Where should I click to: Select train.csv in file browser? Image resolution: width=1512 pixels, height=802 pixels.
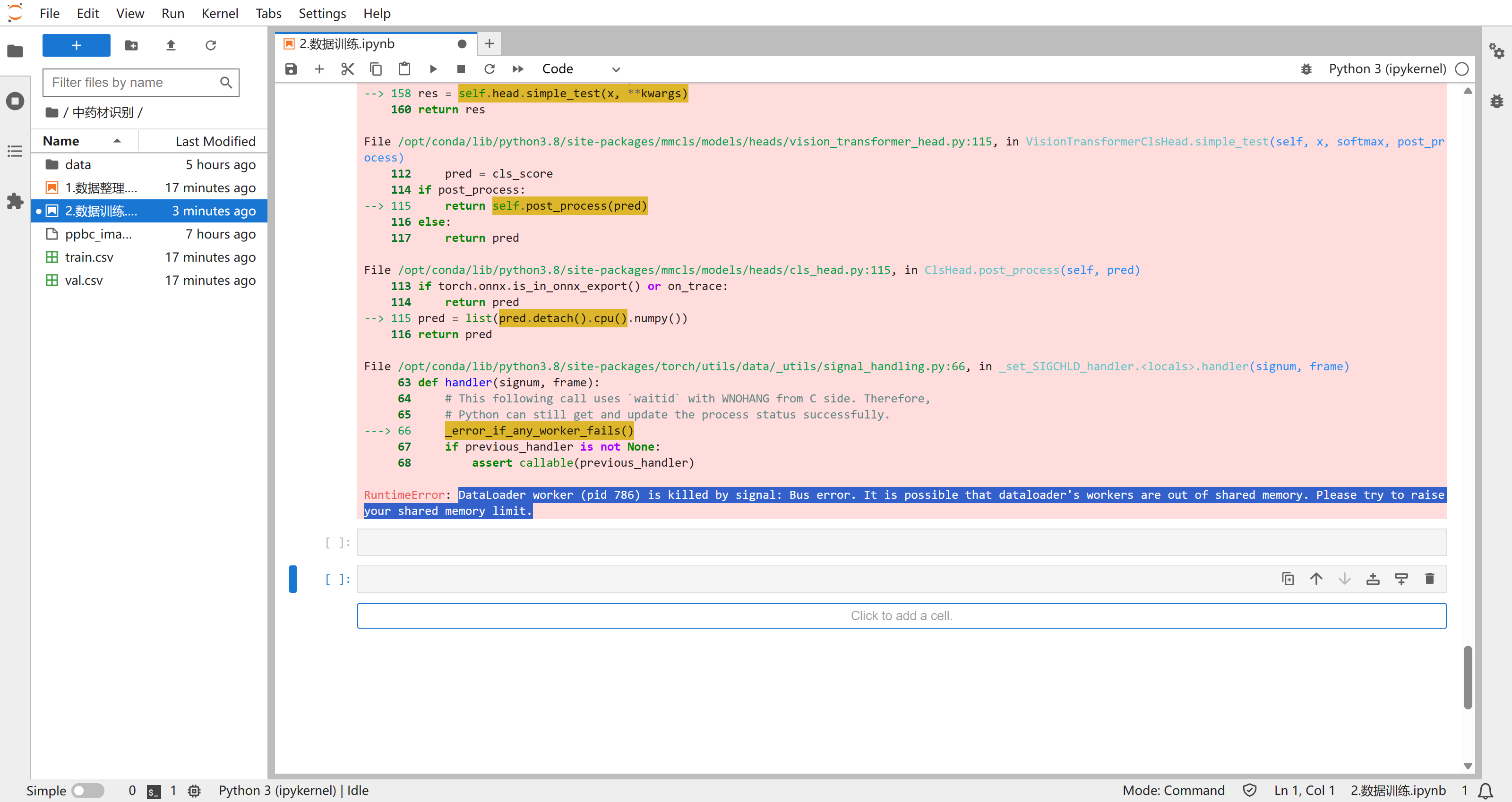pos(150,257)
